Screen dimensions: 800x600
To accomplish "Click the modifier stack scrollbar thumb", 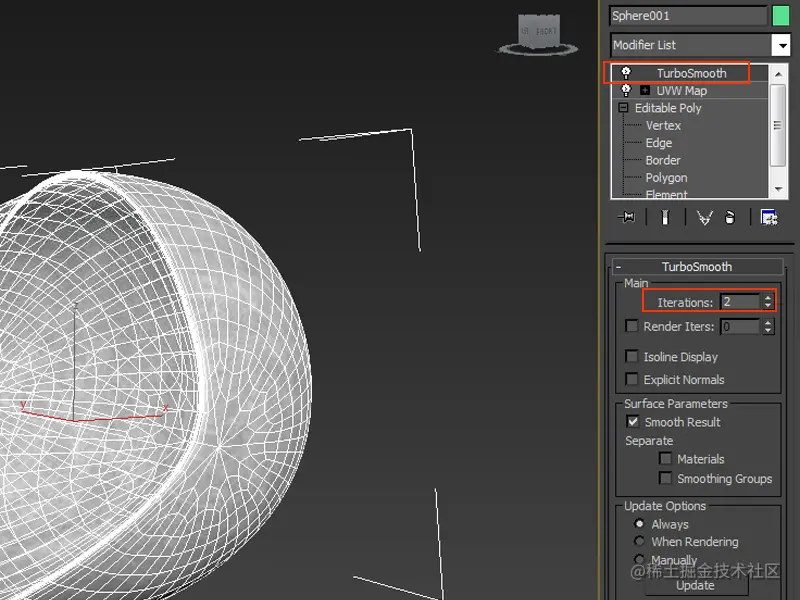I will (x=778, y=126).
